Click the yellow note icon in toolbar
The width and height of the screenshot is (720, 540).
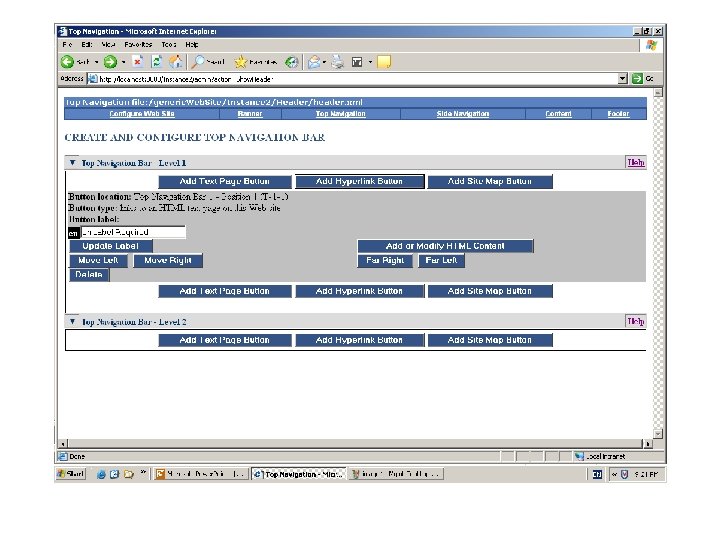[x=384, y=62]
